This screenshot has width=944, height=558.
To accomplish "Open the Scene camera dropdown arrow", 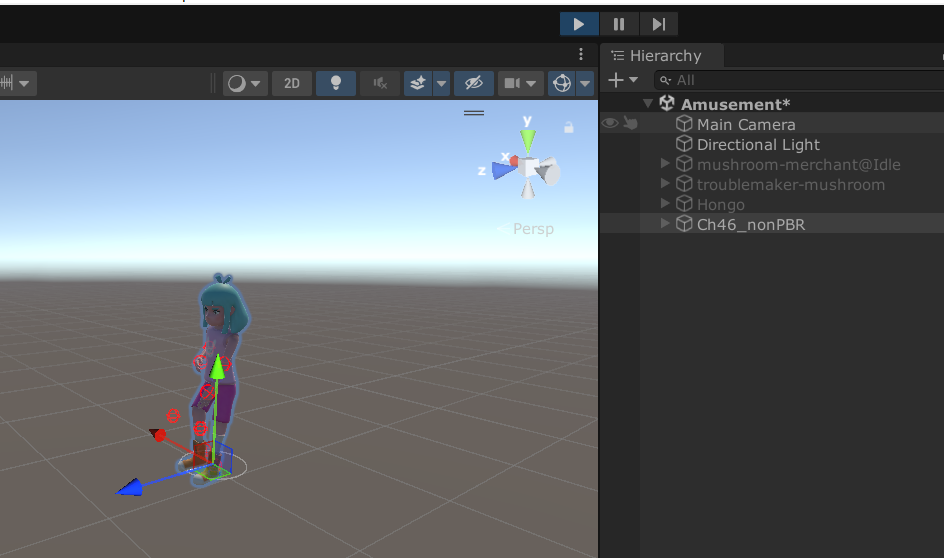I will tap(531, 83).
